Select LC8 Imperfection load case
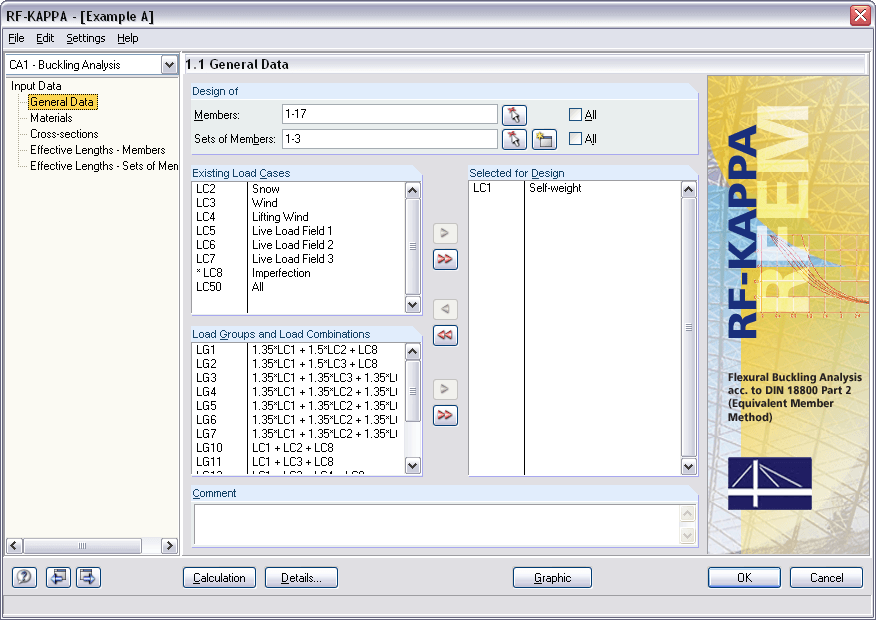The height and width of the screenshot is (620, 876). click(x=298, y=273)
